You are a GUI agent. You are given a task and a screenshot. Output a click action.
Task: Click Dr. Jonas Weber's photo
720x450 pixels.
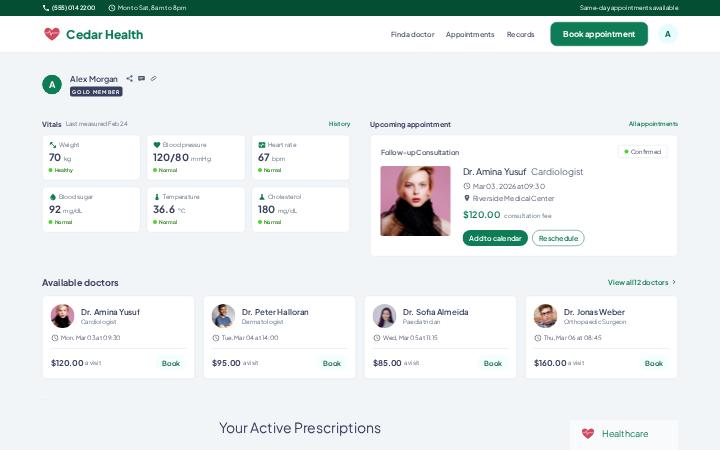tap(546, 316)
